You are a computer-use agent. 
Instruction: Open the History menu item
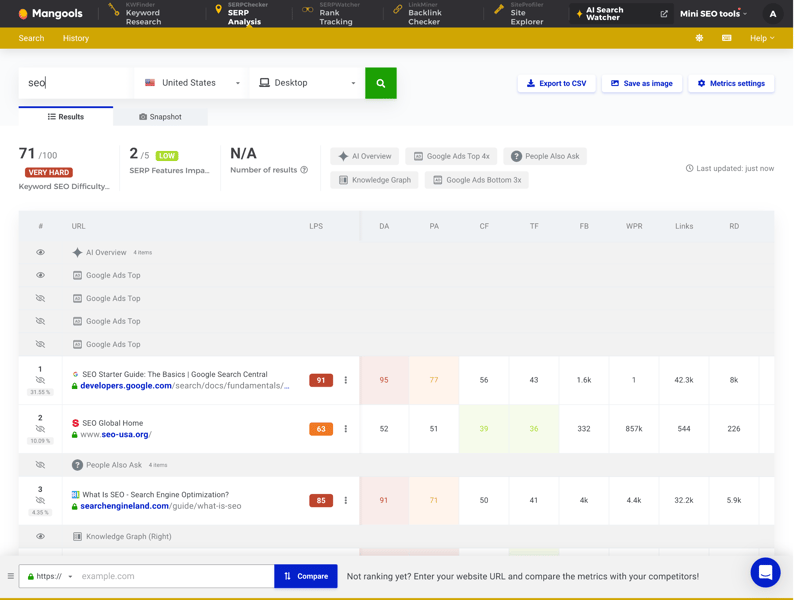[x=76, y=38]
